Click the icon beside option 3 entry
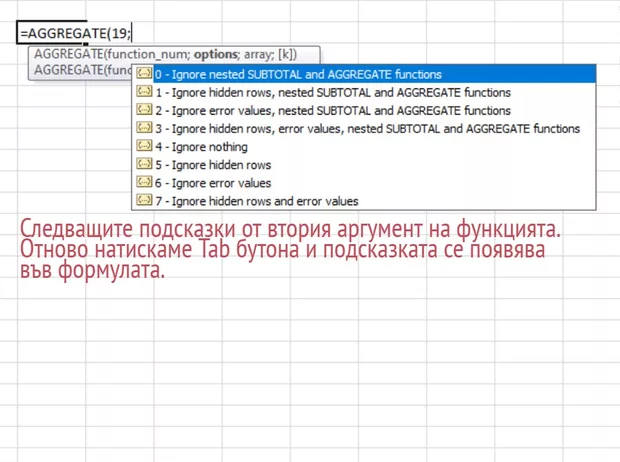This screenshot has width=620, height=462. click(x=144, y=128)
